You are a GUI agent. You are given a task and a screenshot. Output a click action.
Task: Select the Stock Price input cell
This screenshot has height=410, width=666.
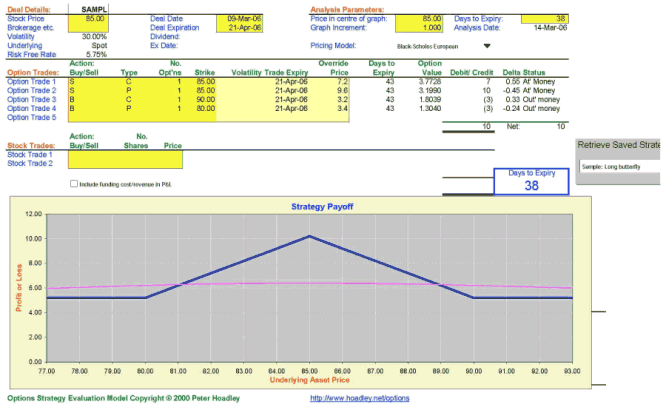95,18
